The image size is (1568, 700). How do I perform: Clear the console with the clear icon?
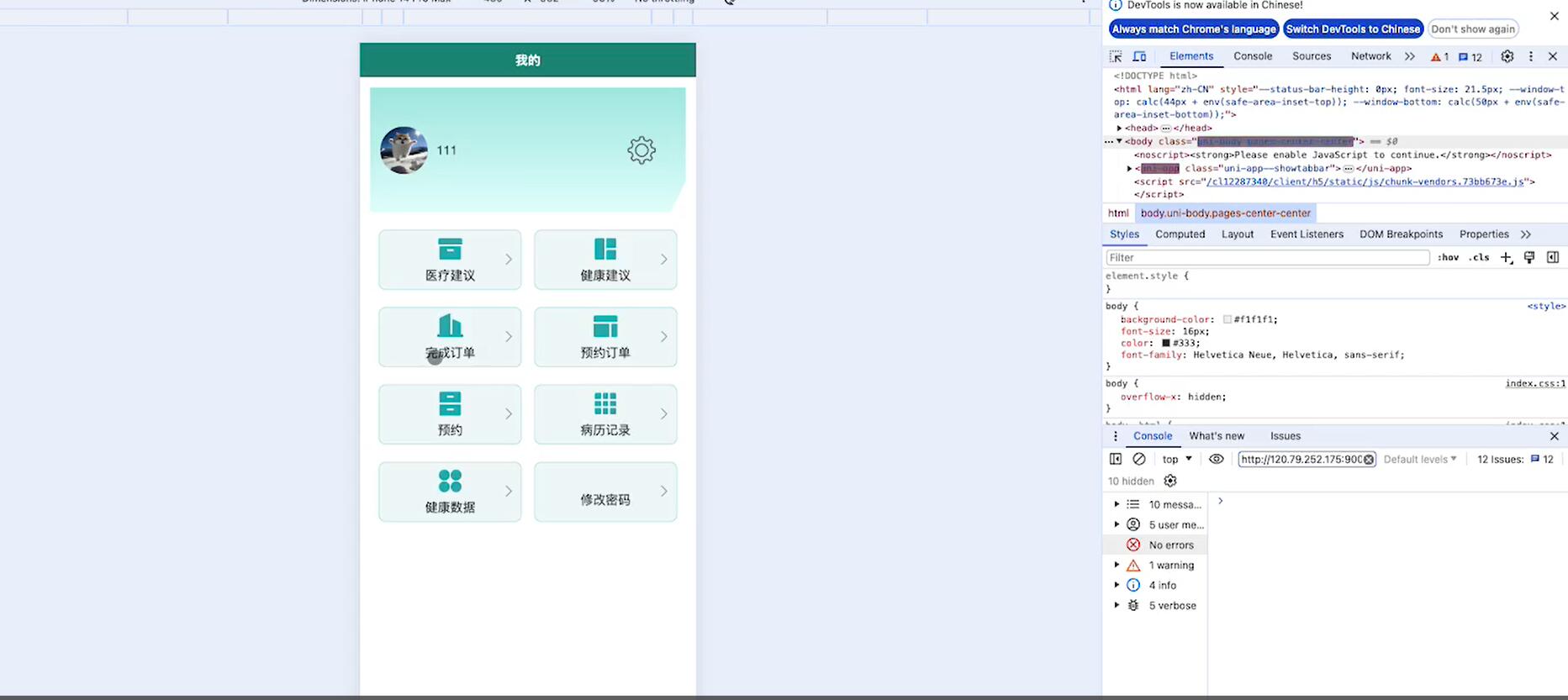(1139, 459)
